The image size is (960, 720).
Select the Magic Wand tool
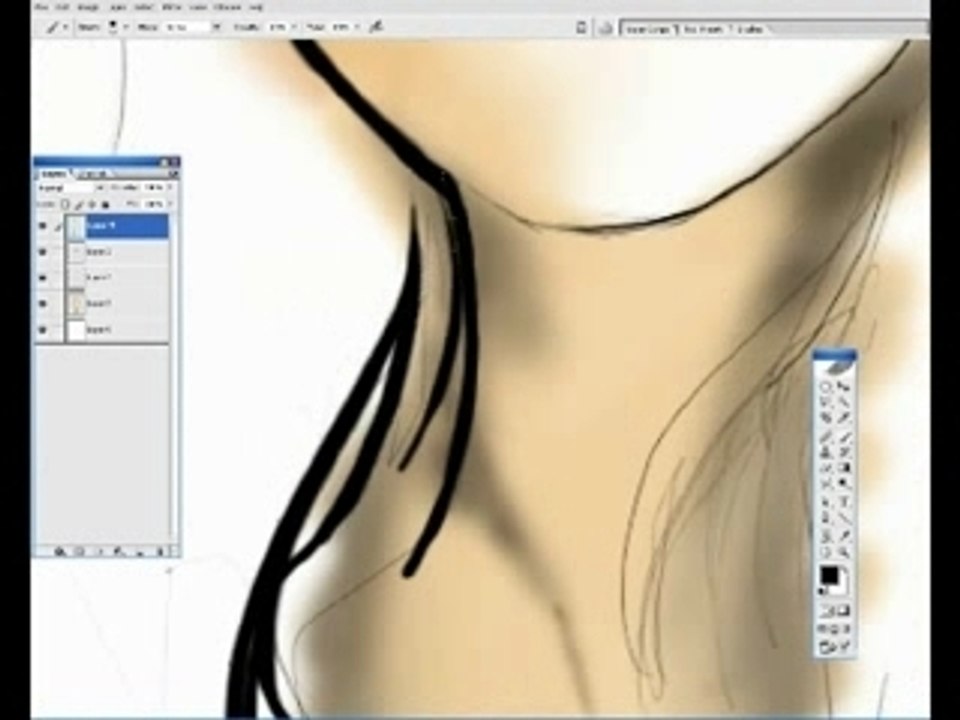(844, 401)
